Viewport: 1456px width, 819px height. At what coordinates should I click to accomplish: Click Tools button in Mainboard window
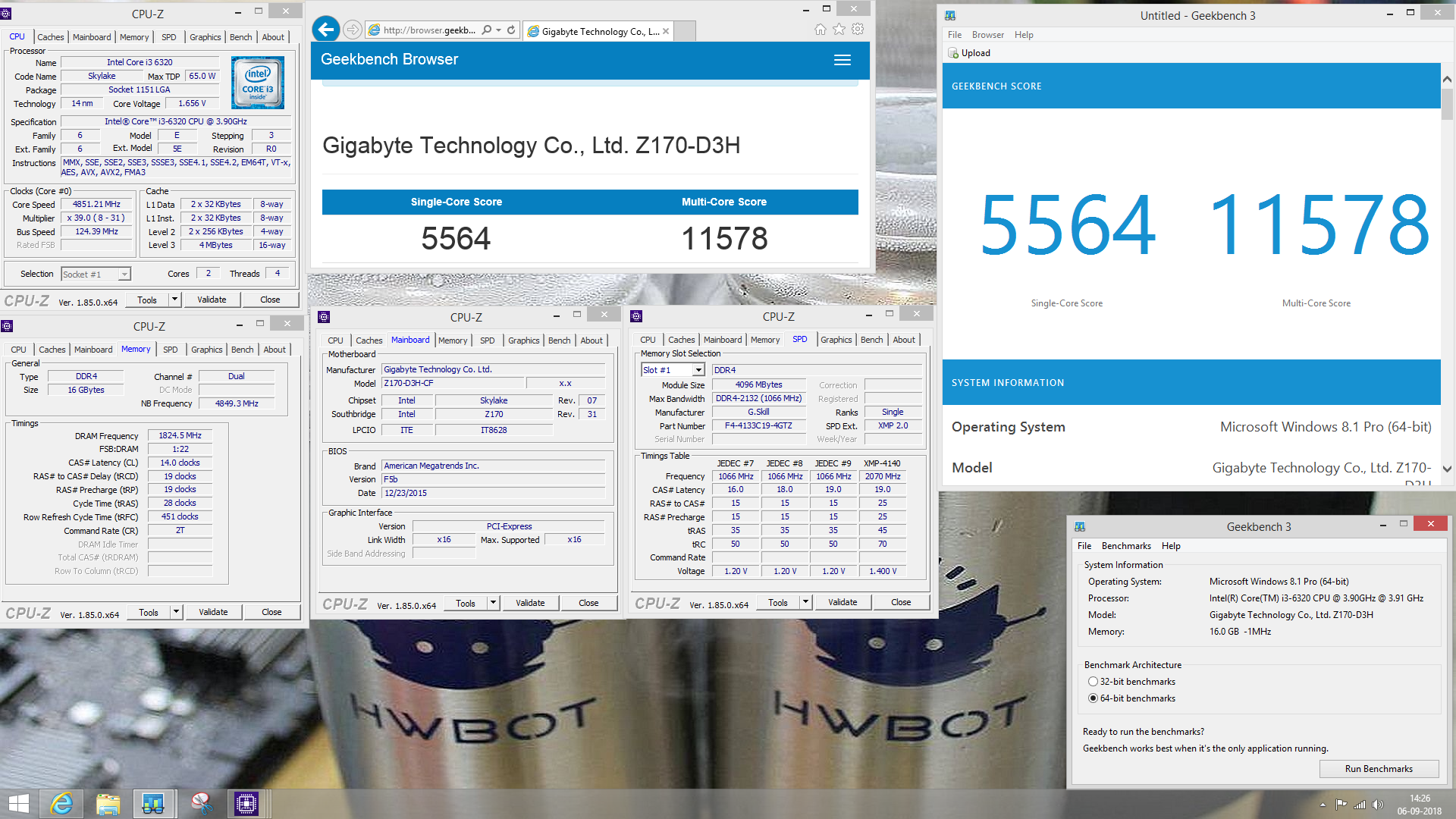pyautogui.click(x=466, y=603)
